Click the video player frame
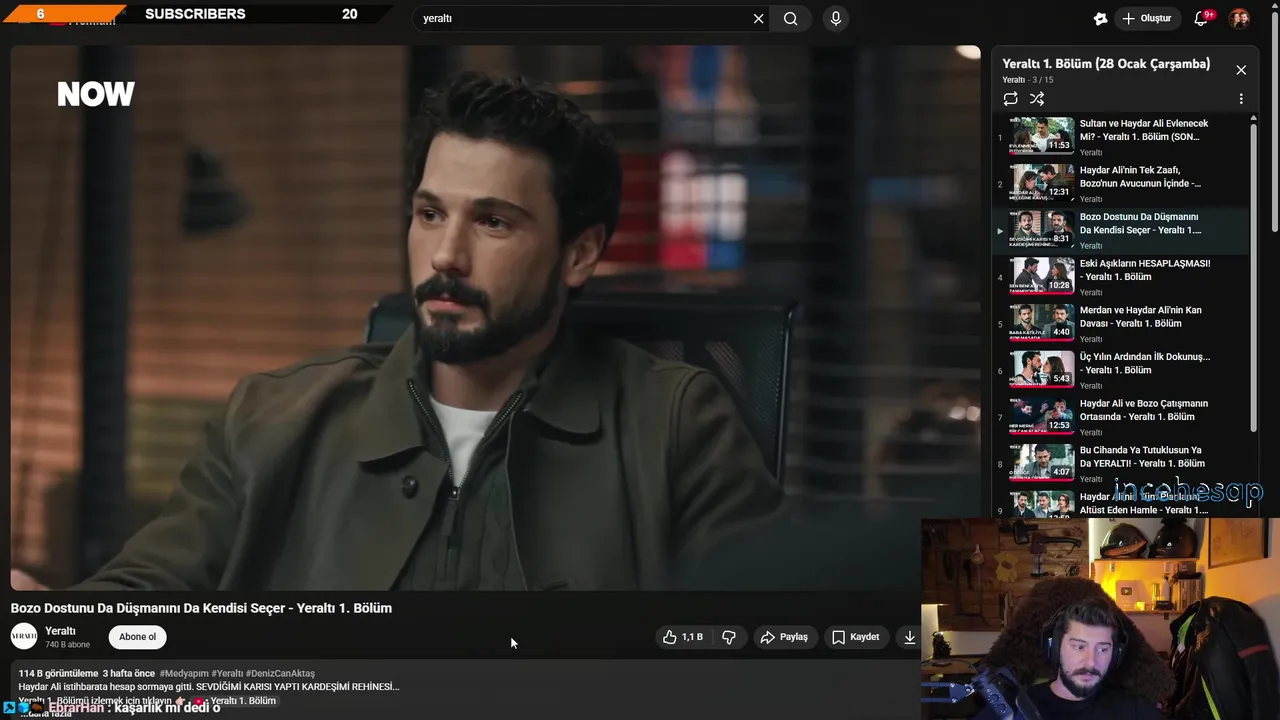 tap(495, 318)
